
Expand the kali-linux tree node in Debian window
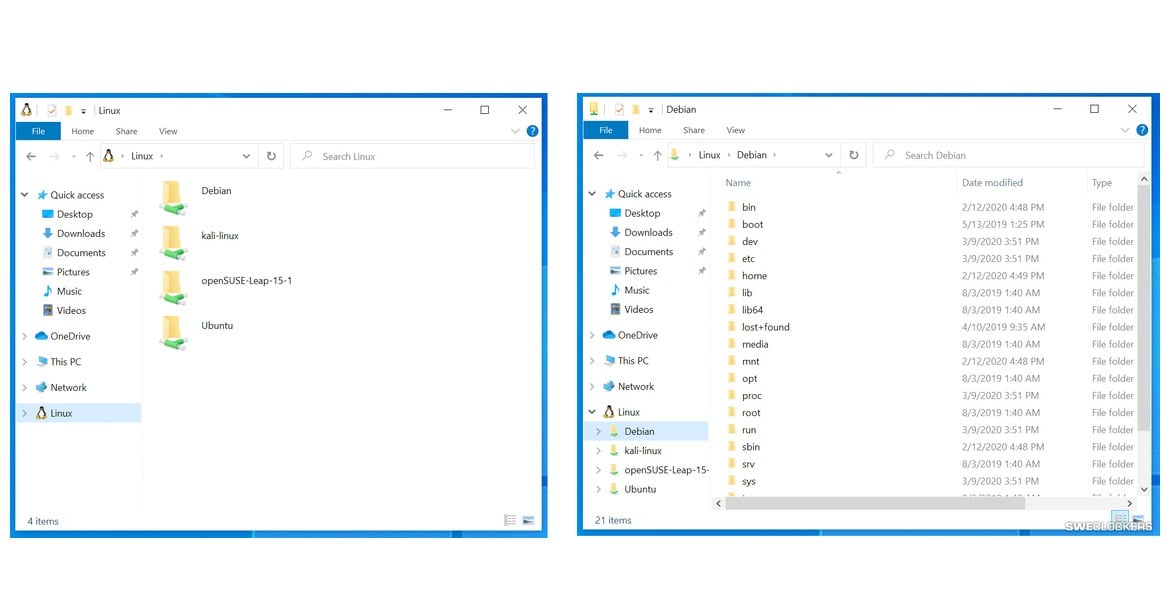pos(599,451)
